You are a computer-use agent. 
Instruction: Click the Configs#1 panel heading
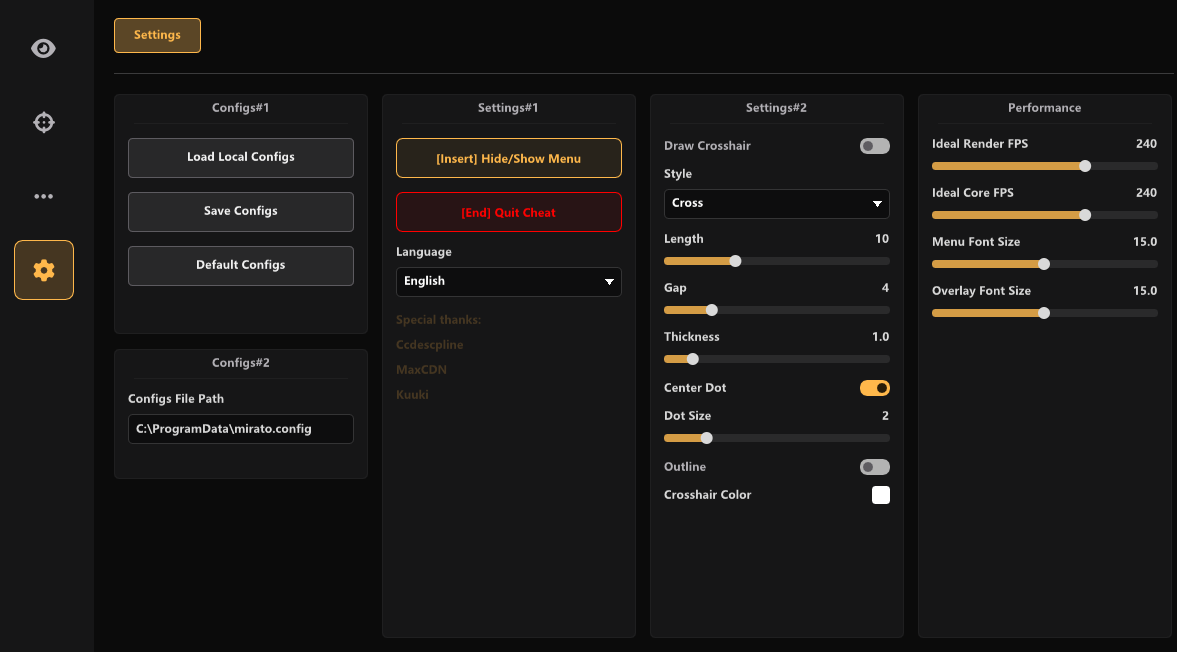(x=240, y=107)
